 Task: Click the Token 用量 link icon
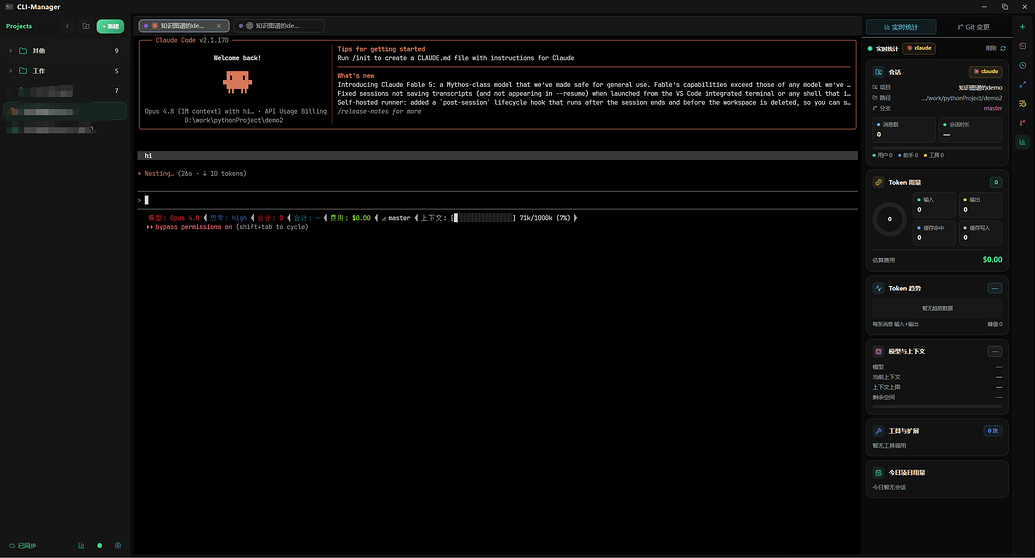(x=879, y=182)
